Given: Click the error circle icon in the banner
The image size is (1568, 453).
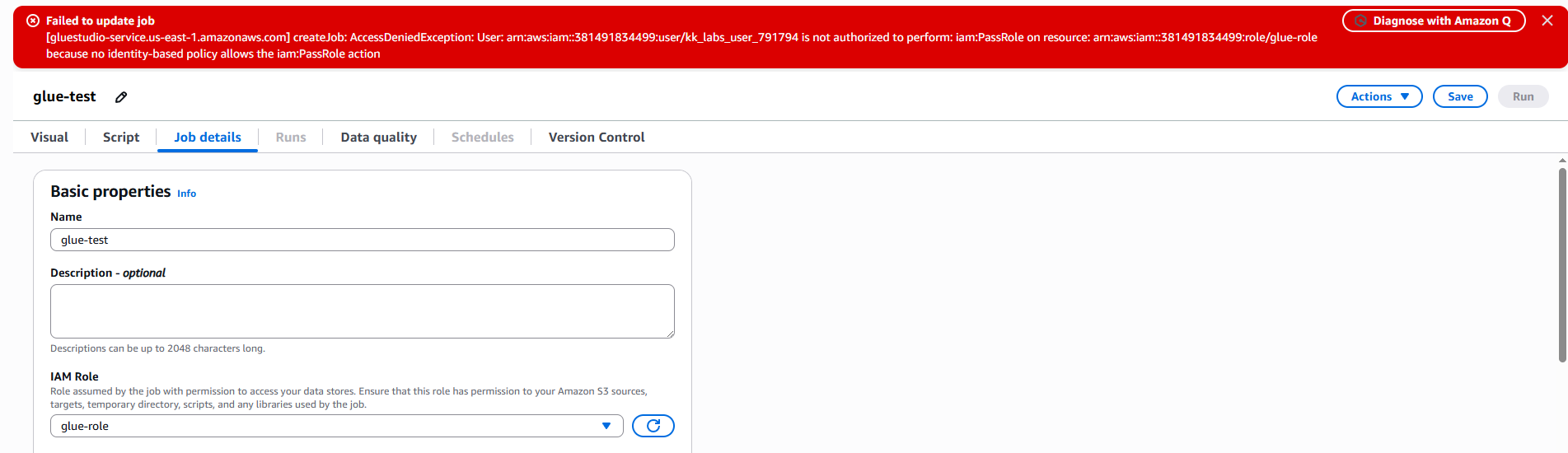Looking at the screenshot, I should (x=33, y=21).
